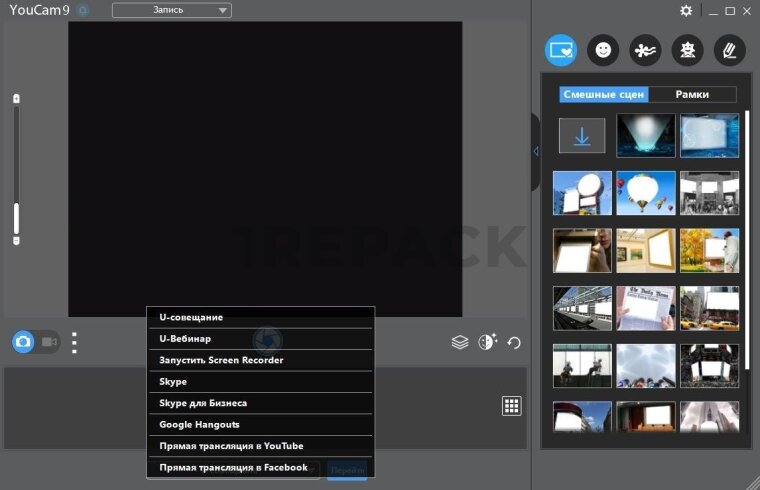Open the emoji effects panel
The height and width of the screenshot is (490, 760).
pyautogui.click(x=603, y=50)
